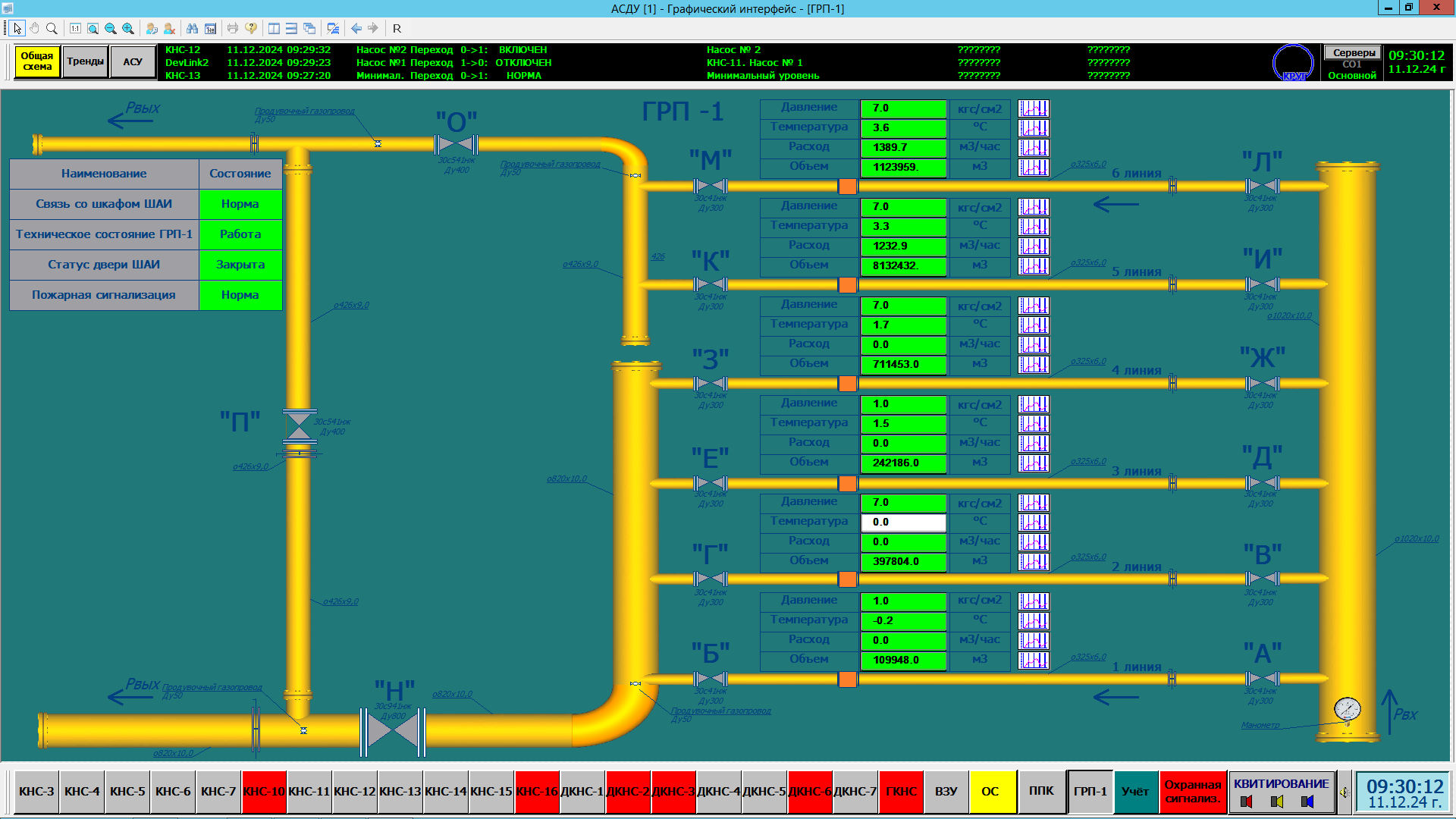This screenshot has height=819, width=1456.
Task: Open trend graph for line 6 pressure
Action: [x=1033, y=108]
